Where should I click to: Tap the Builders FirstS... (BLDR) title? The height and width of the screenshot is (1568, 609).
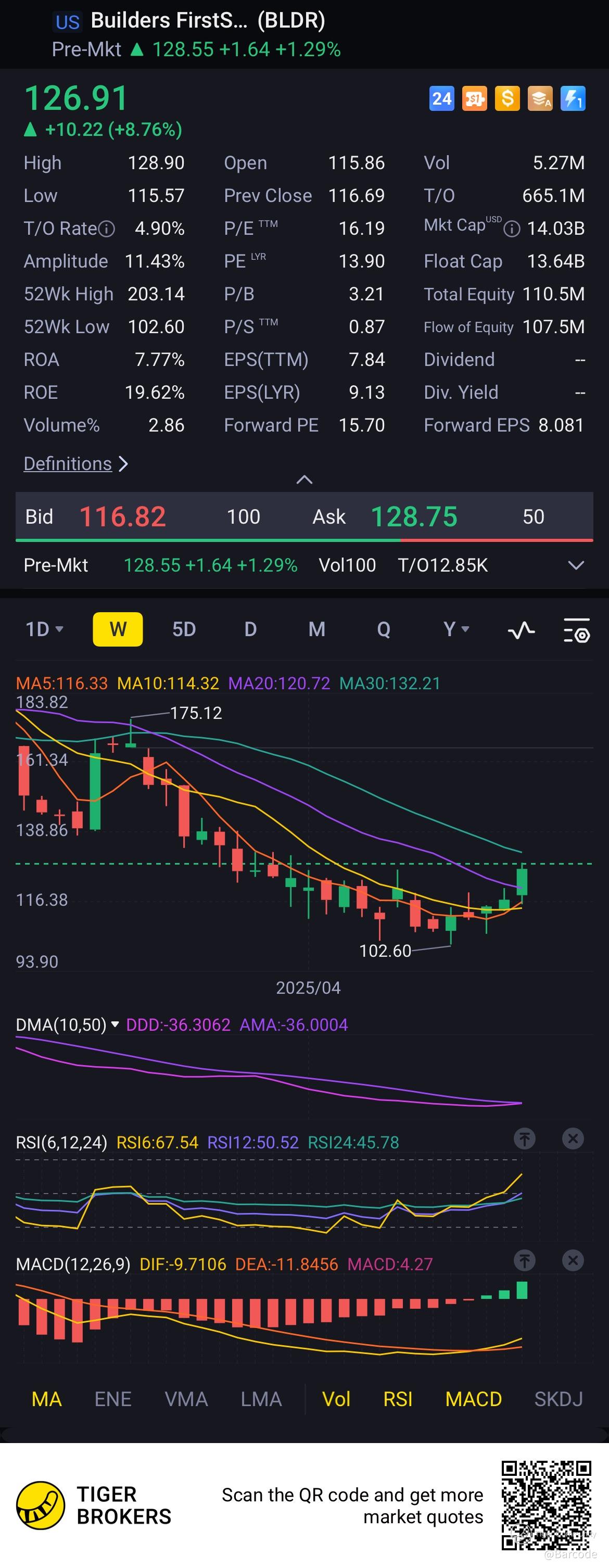(x=208, y=21)
